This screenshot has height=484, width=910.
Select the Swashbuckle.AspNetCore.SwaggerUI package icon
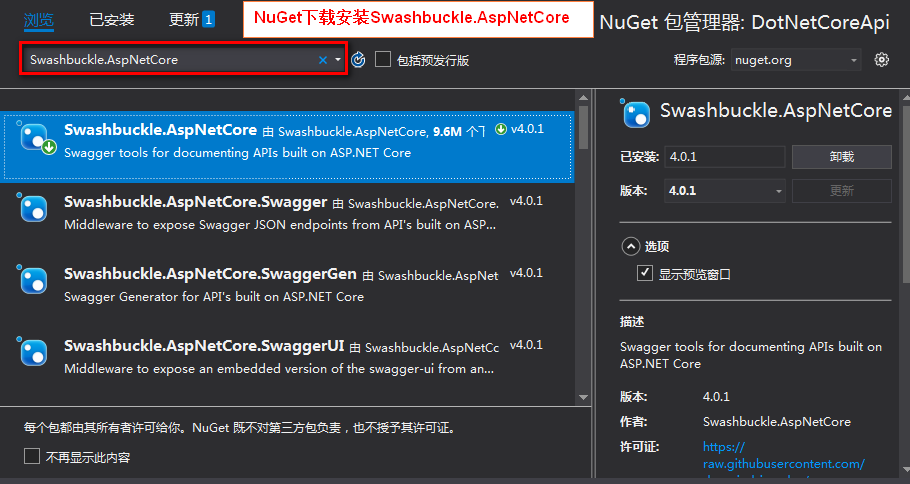pyautogui.click(x=33, y=352)
